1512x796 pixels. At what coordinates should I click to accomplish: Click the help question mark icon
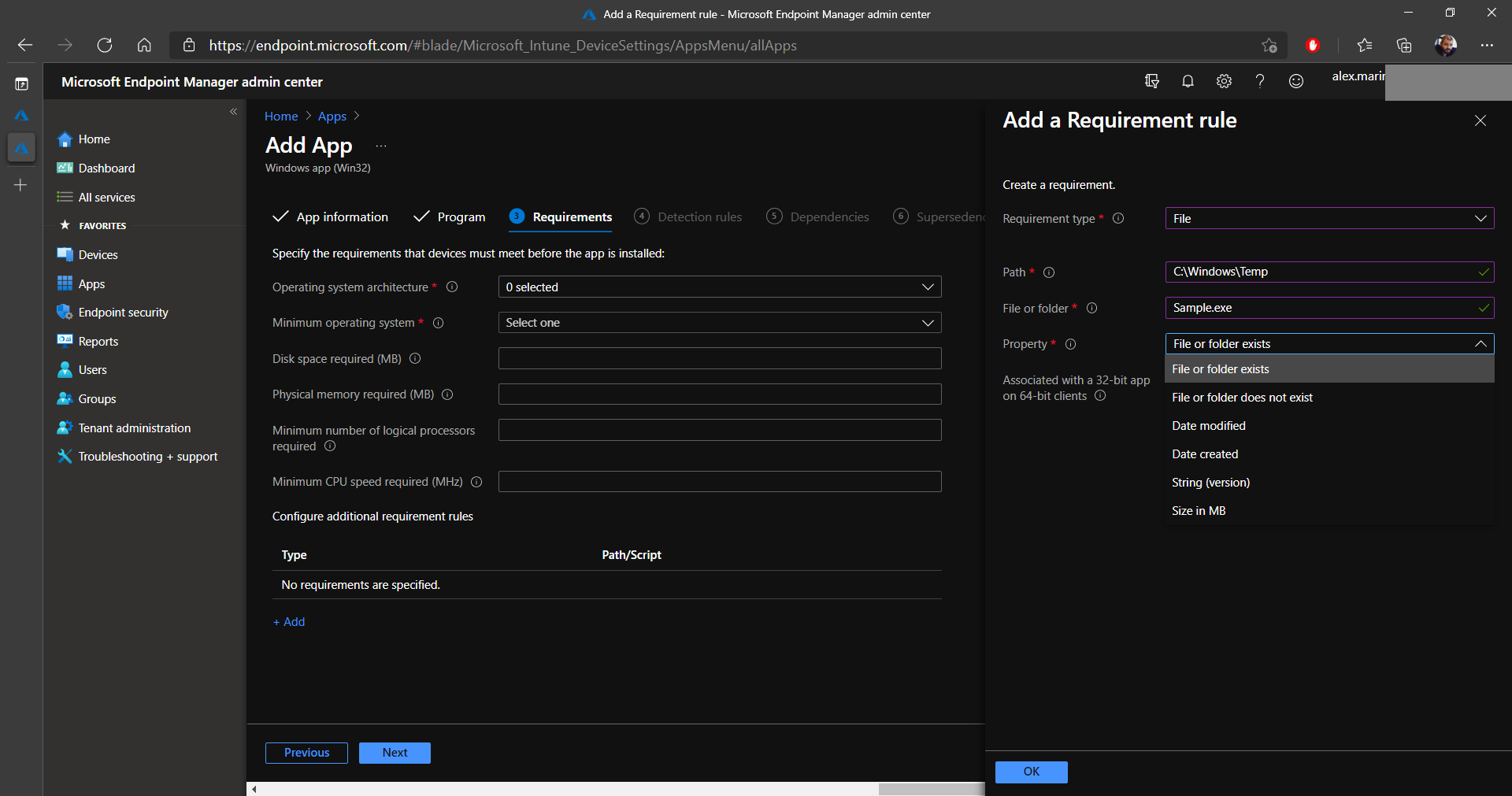point(1260,81)
